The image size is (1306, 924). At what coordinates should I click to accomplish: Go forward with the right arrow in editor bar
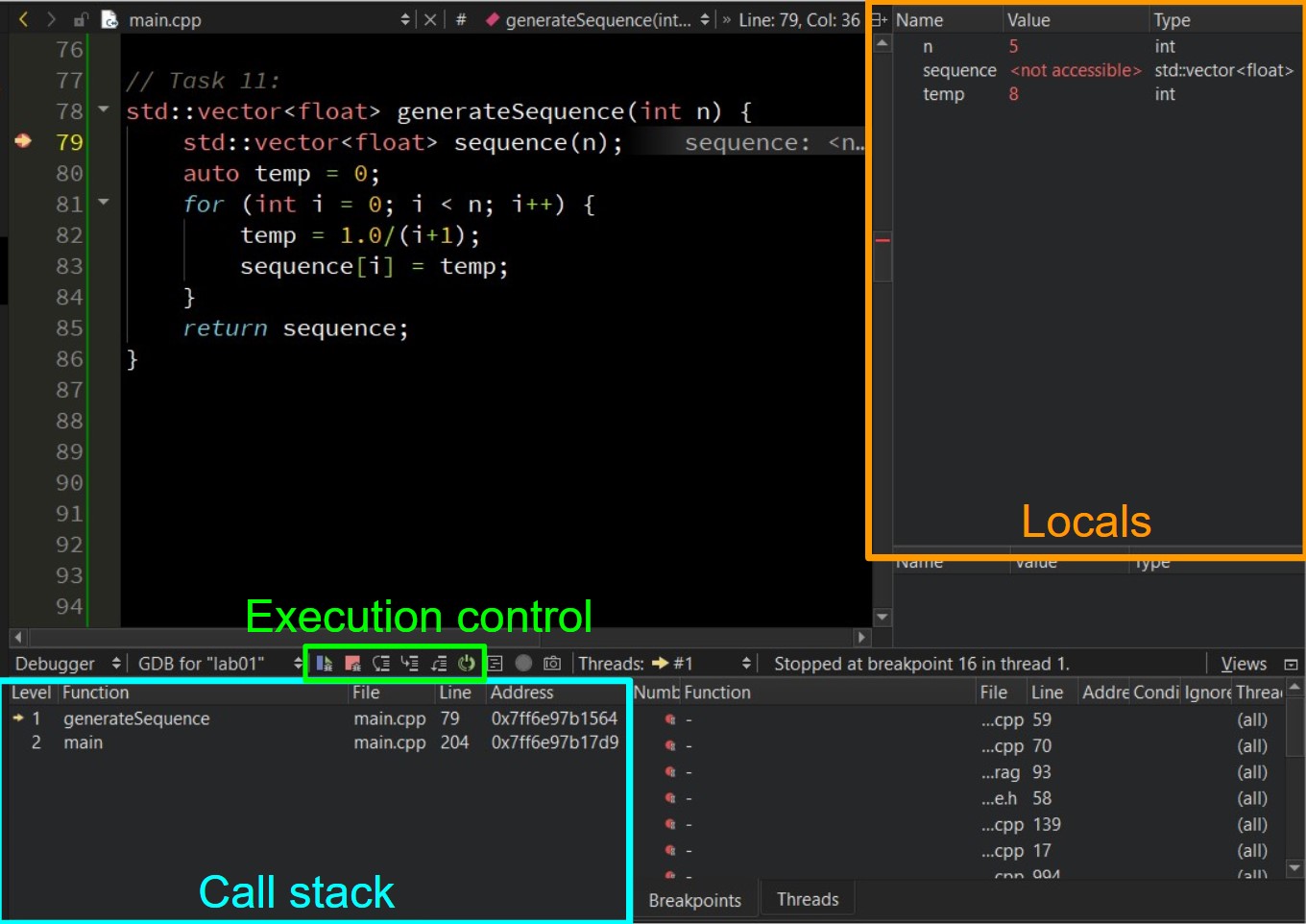pos(51,19)
